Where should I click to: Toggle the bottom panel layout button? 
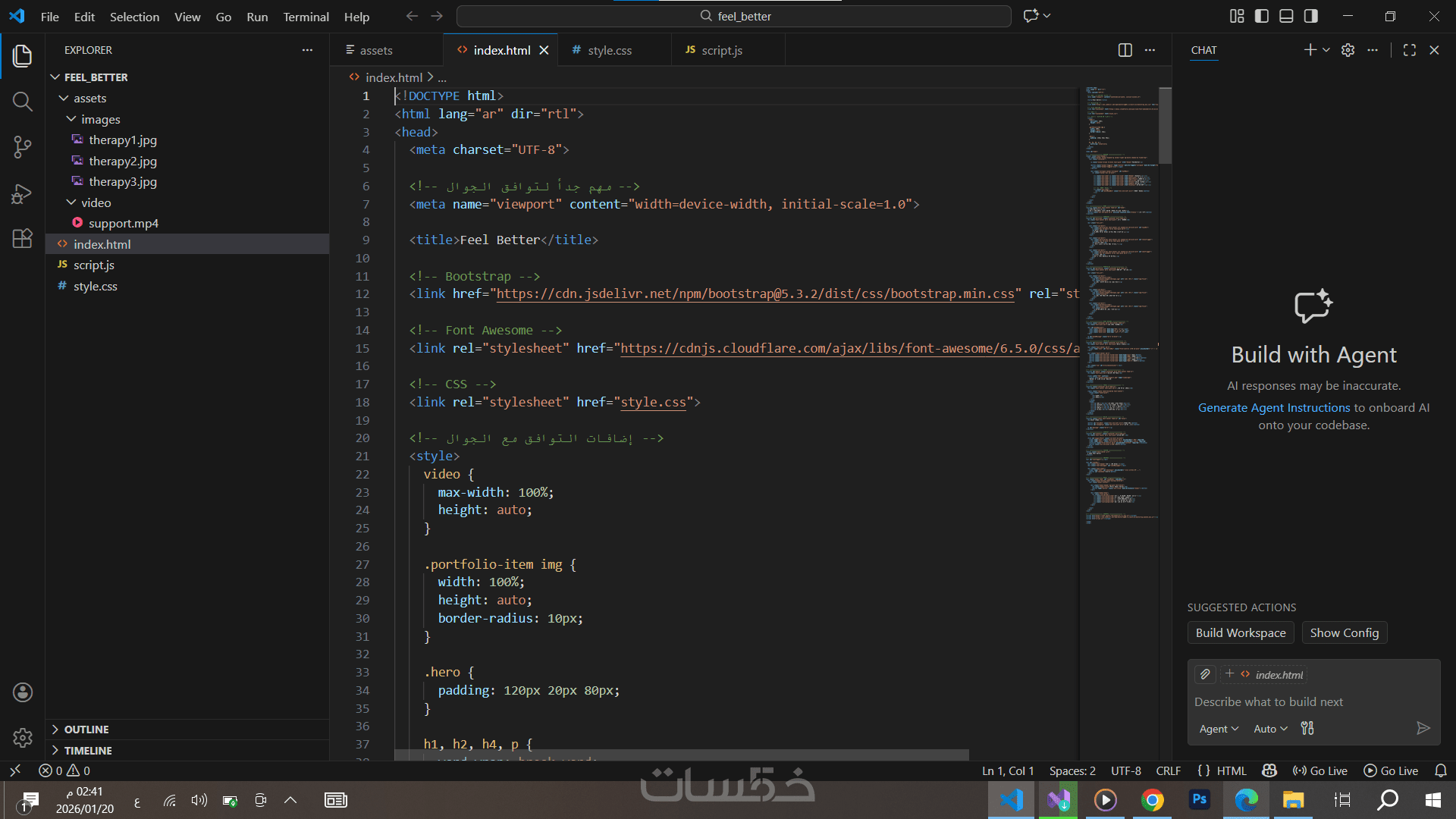(x=1286, y=16)
